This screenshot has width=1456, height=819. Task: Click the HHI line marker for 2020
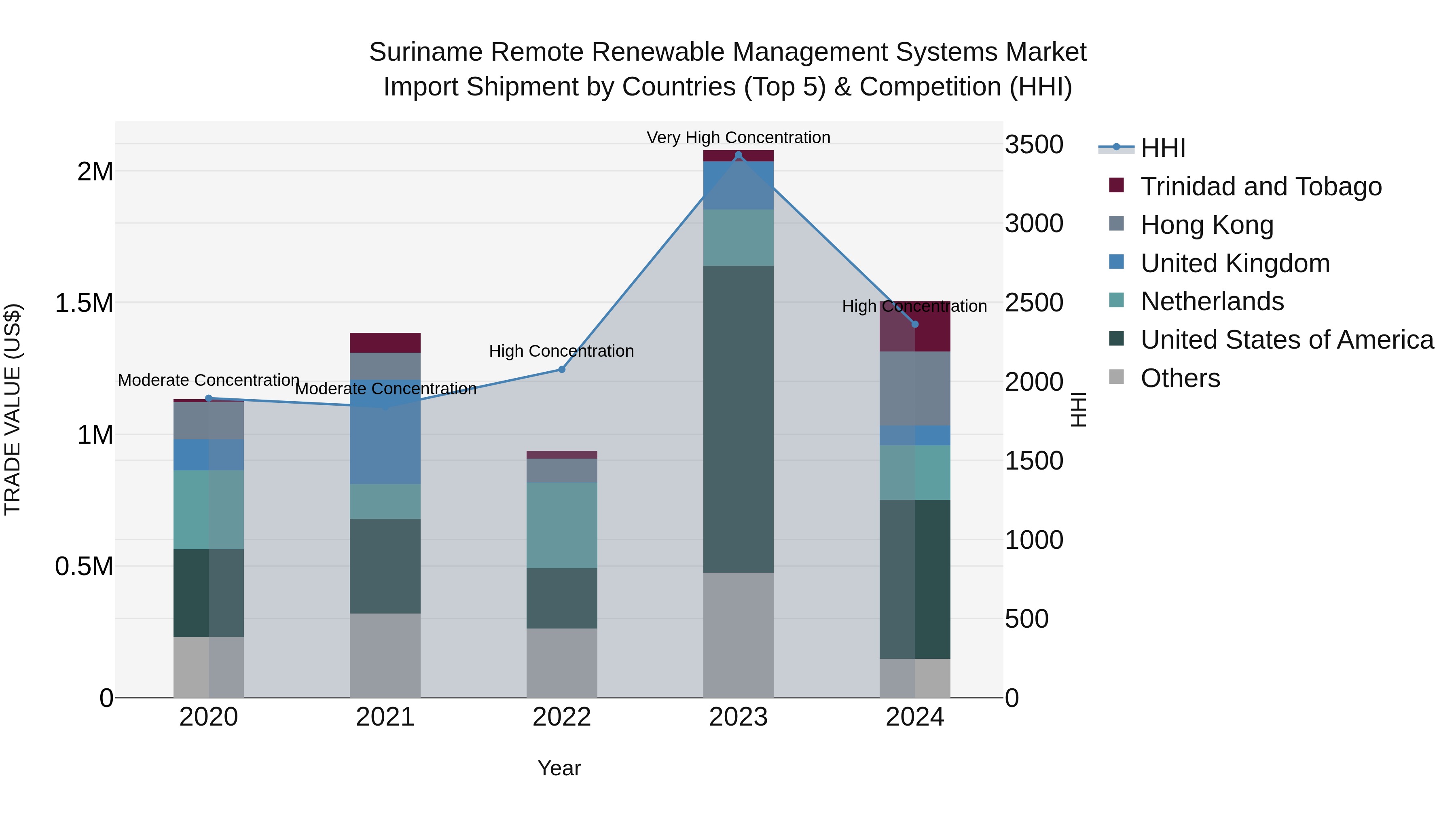(209, 398)
